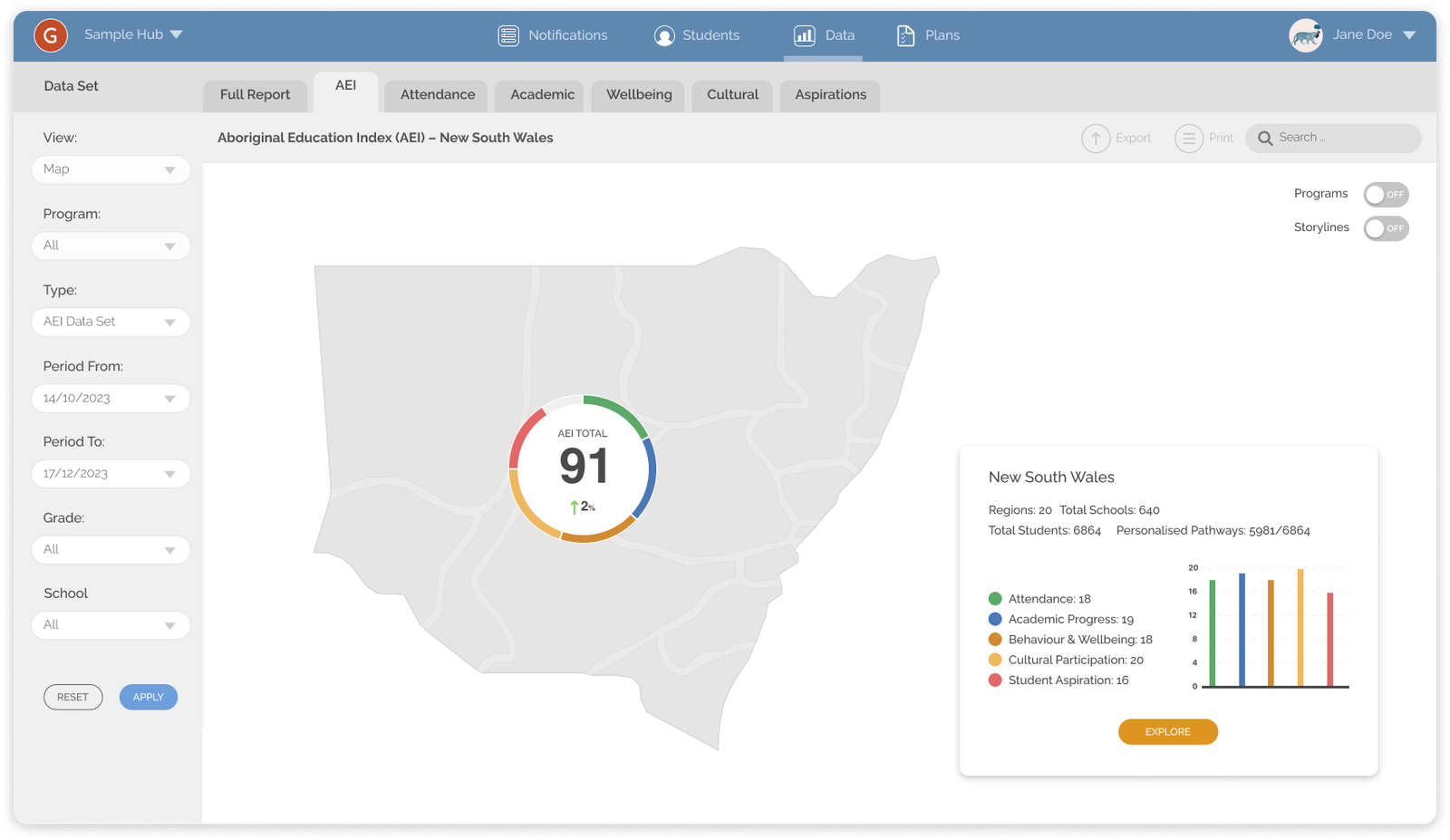Switch to the Attendance tab
Screen dimensions: 1450x840
[437, 95]
